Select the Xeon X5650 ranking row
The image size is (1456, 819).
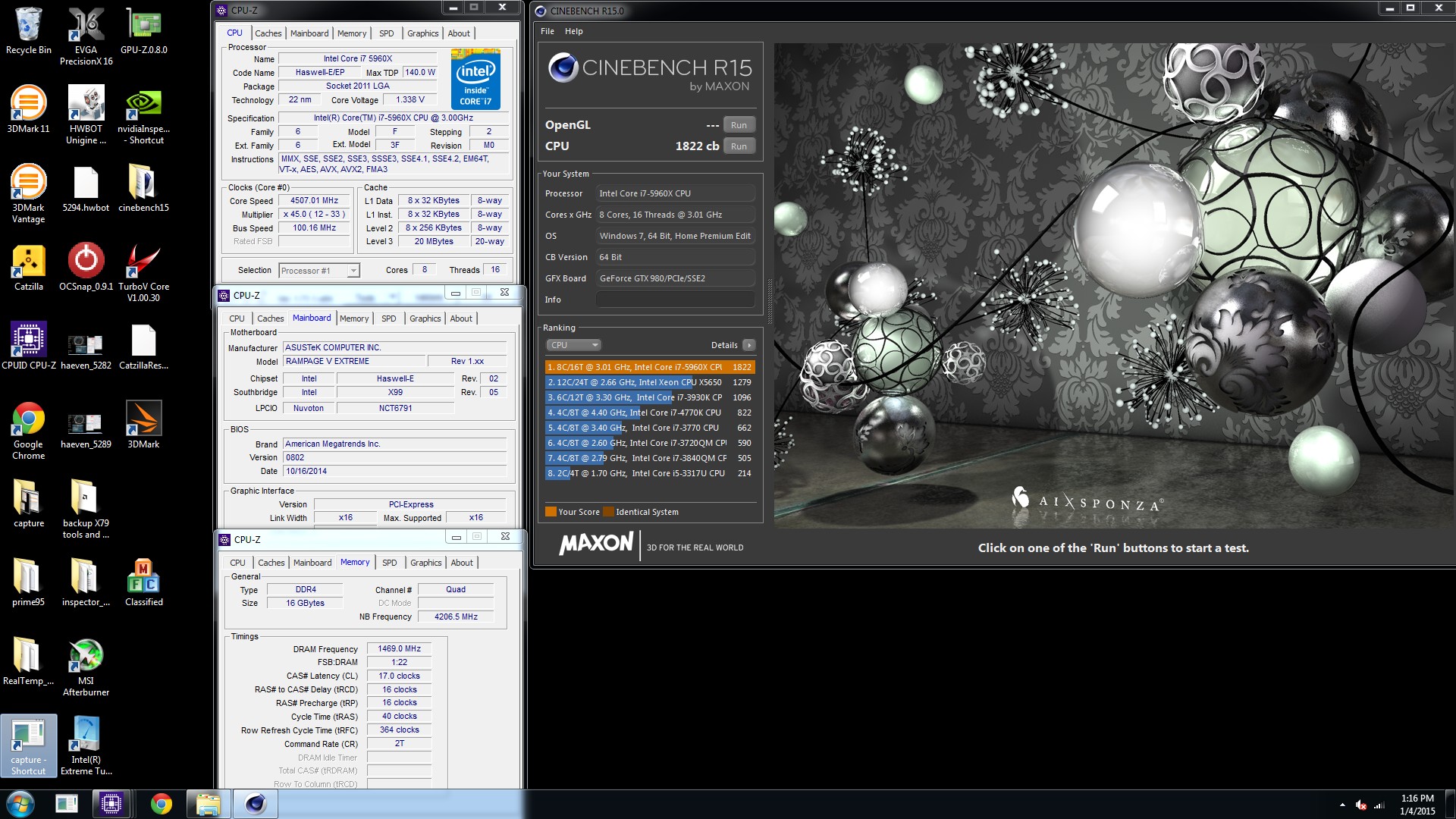coord(650,382)
